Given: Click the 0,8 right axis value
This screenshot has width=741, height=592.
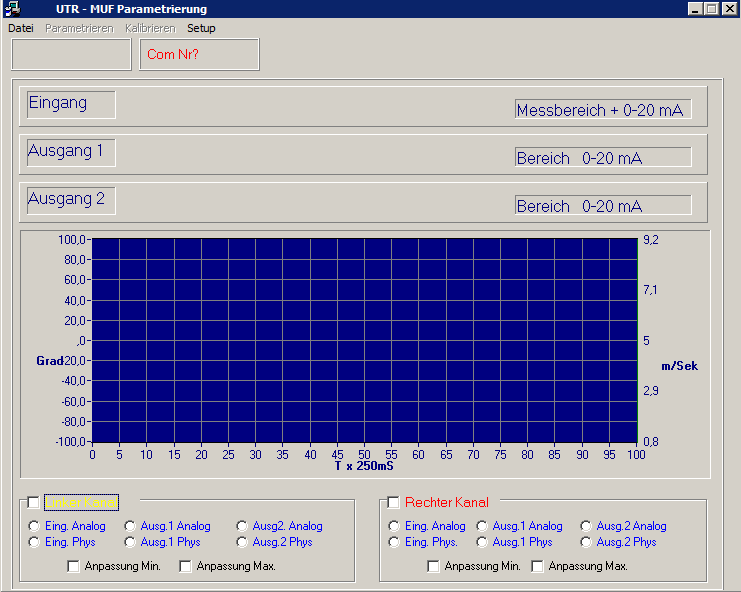Looking at the screenshot, I should pos(651,442).
